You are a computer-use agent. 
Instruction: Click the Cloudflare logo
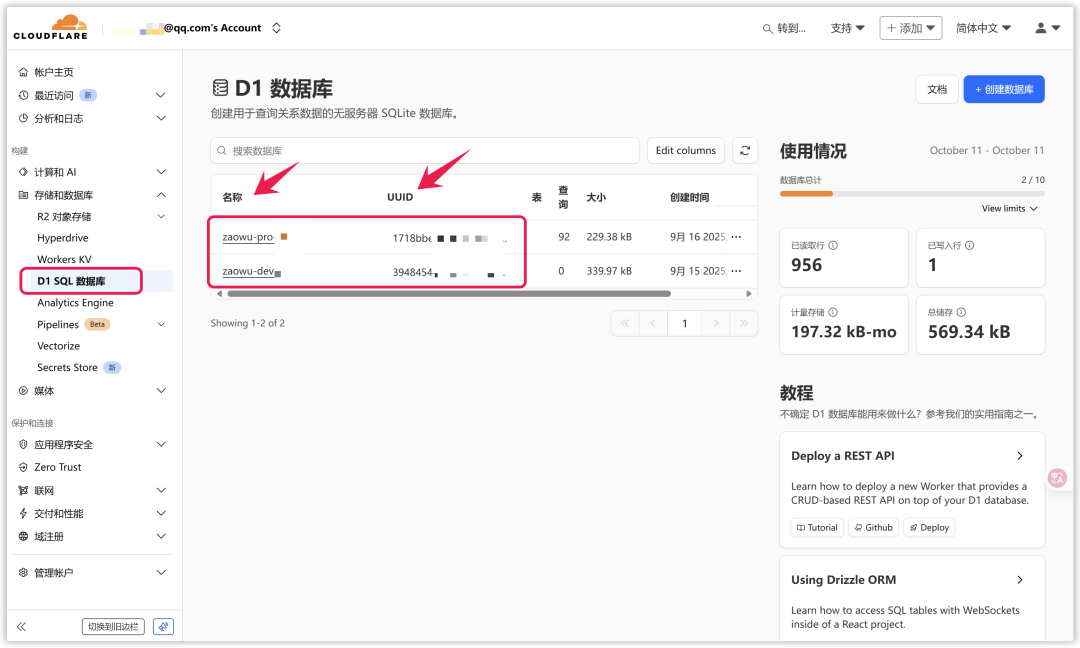50,27
